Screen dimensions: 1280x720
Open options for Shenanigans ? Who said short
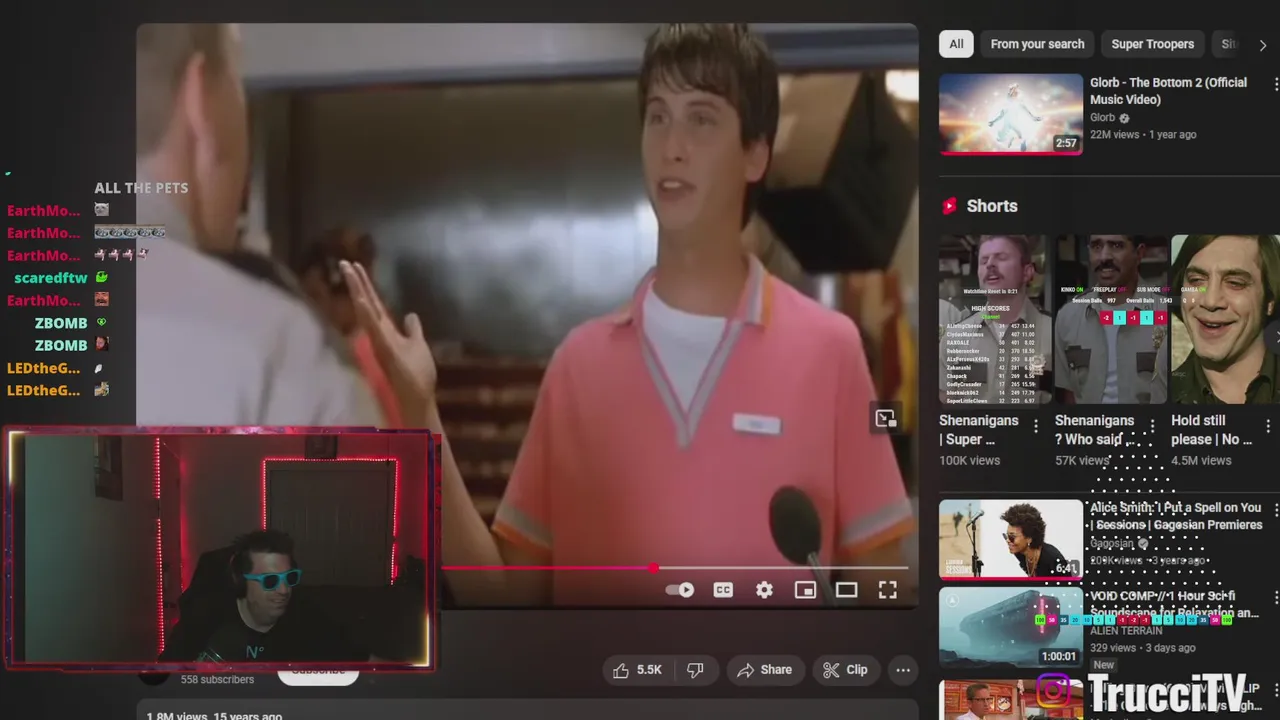tap(1151, 427)
